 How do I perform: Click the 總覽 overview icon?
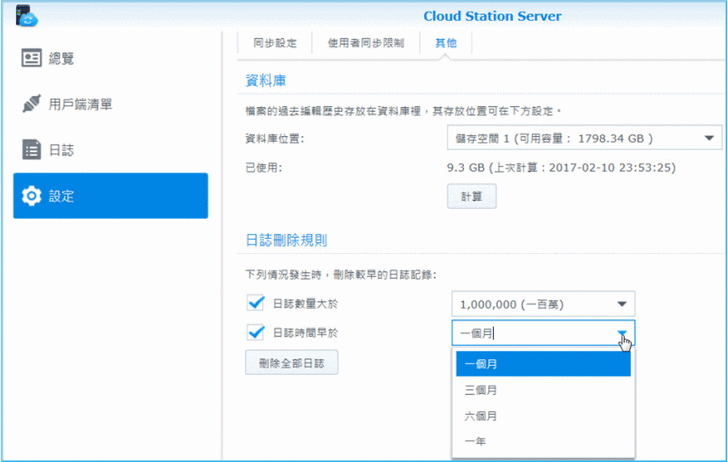tap(32, 58)
